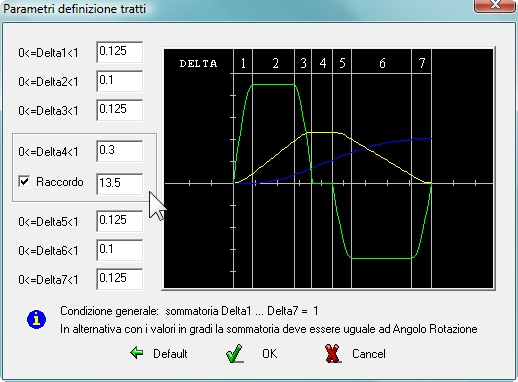Click the Delta4 field showing 0.3

coord(120,151)
